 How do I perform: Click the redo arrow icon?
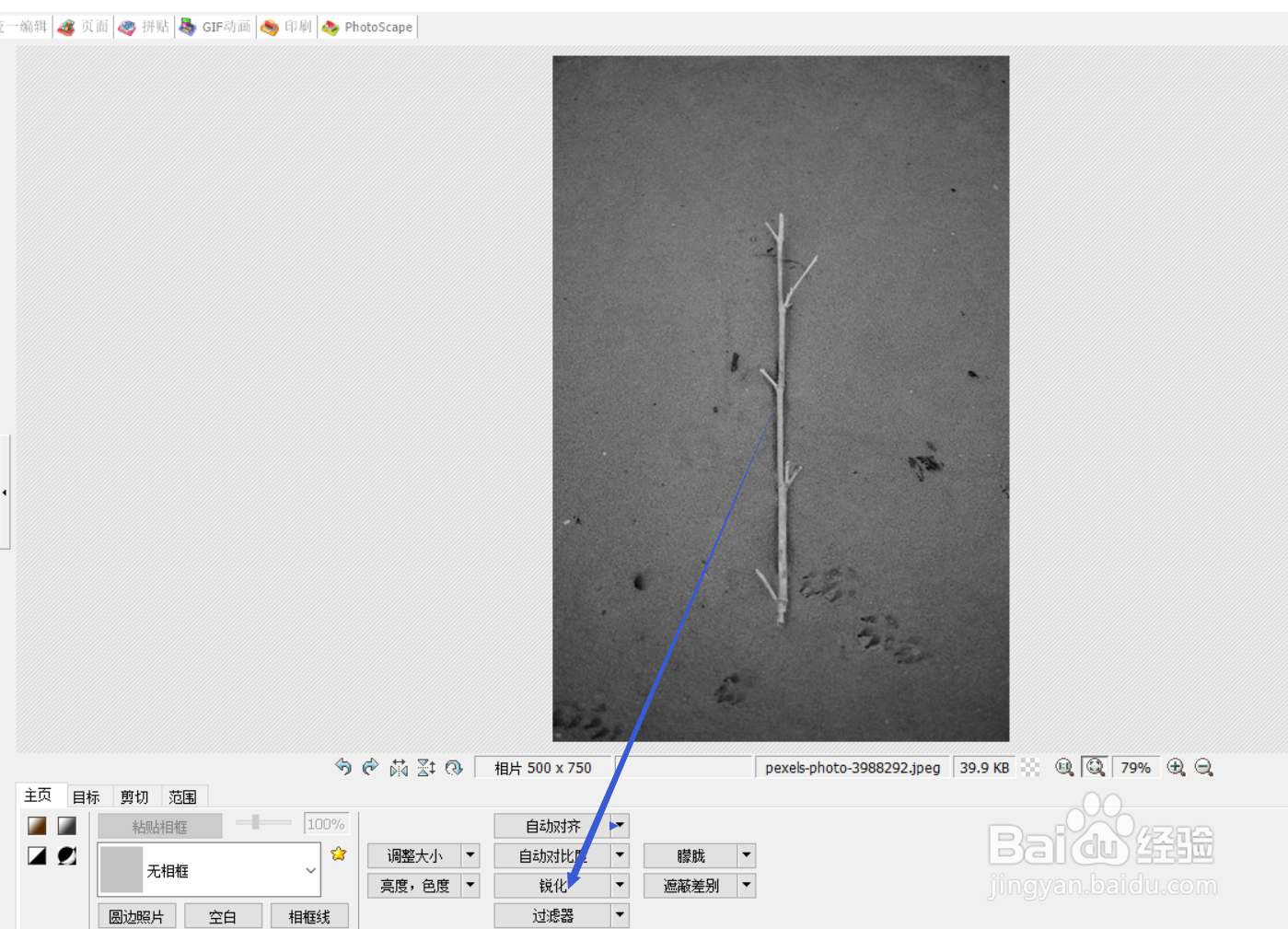(370, 767)
